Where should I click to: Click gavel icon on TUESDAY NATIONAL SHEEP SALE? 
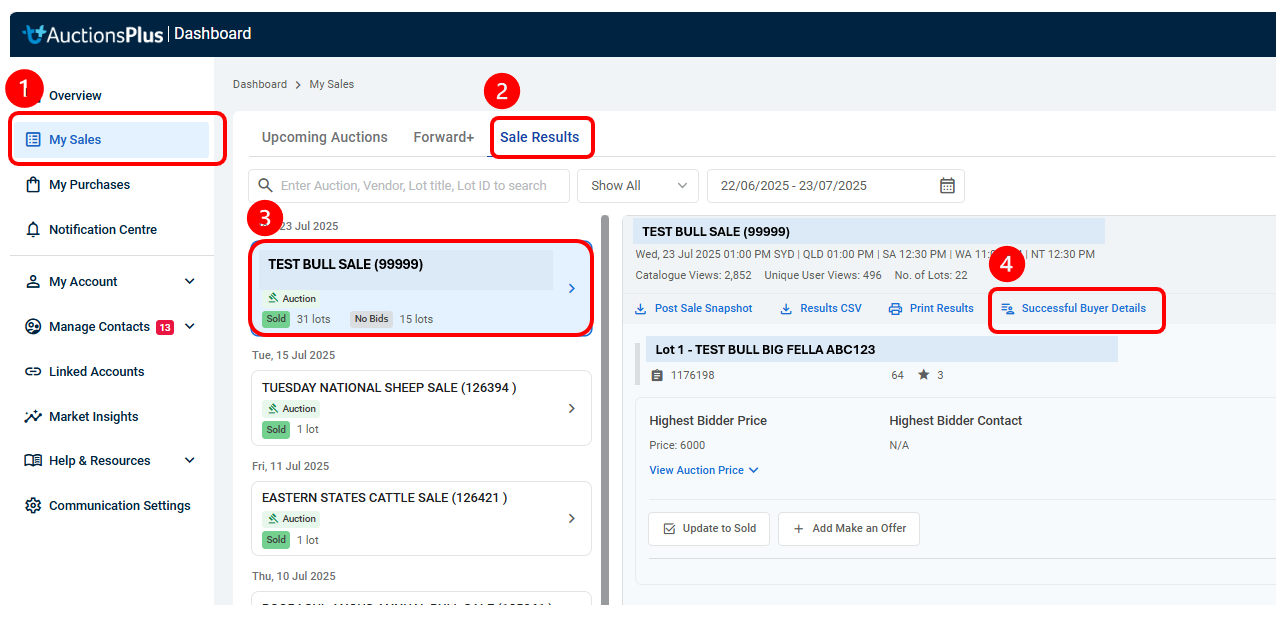[272, 408]
